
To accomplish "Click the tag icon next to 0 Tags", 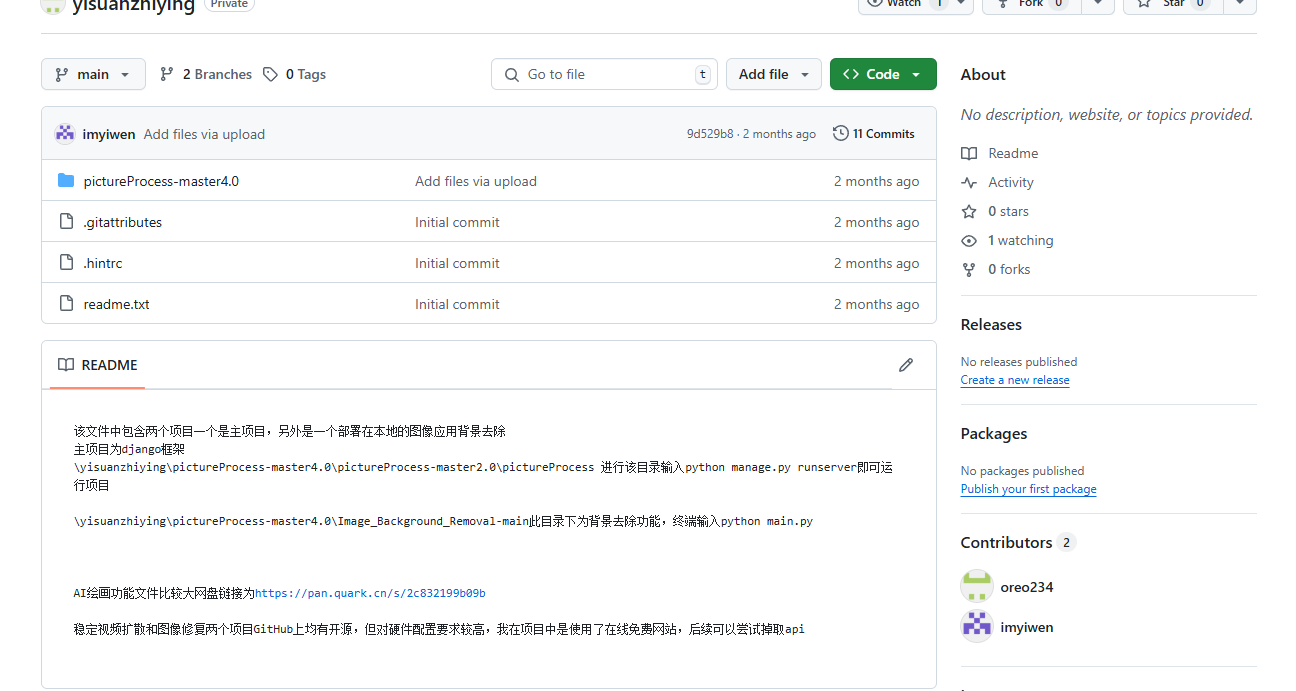I will (270, 74).
